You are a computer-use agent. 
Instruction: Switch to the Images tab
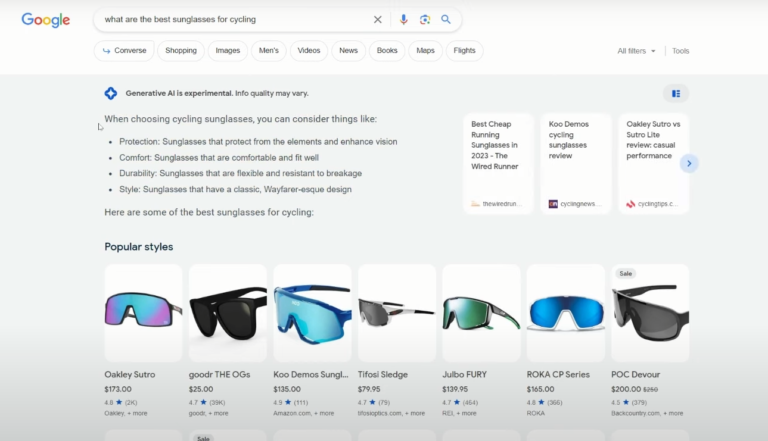(x=228, y=50)
